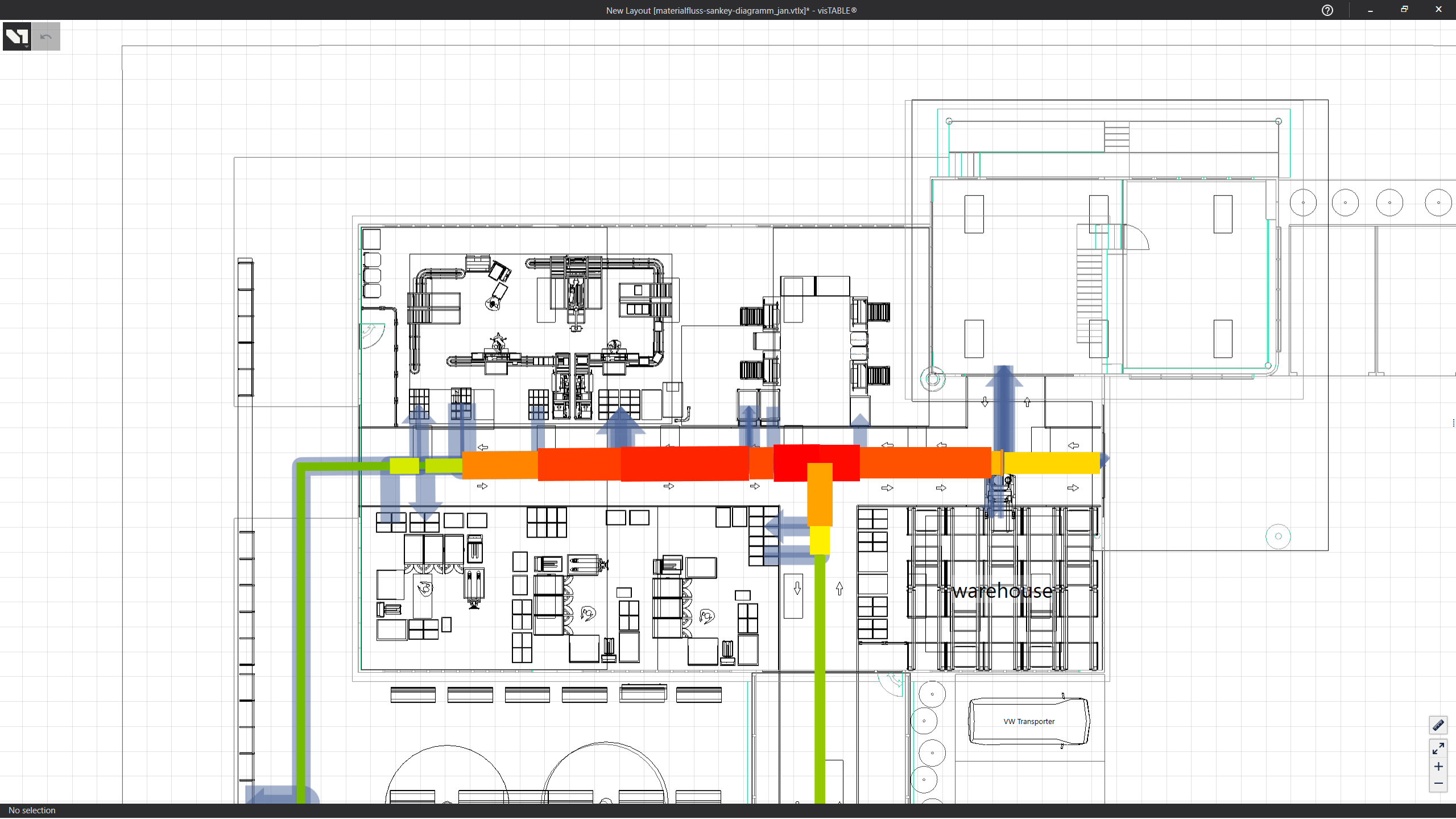Viewport: 1456px width, 819px height.
Task: Open the visTABLE main menu logo button
Action: 16,36
